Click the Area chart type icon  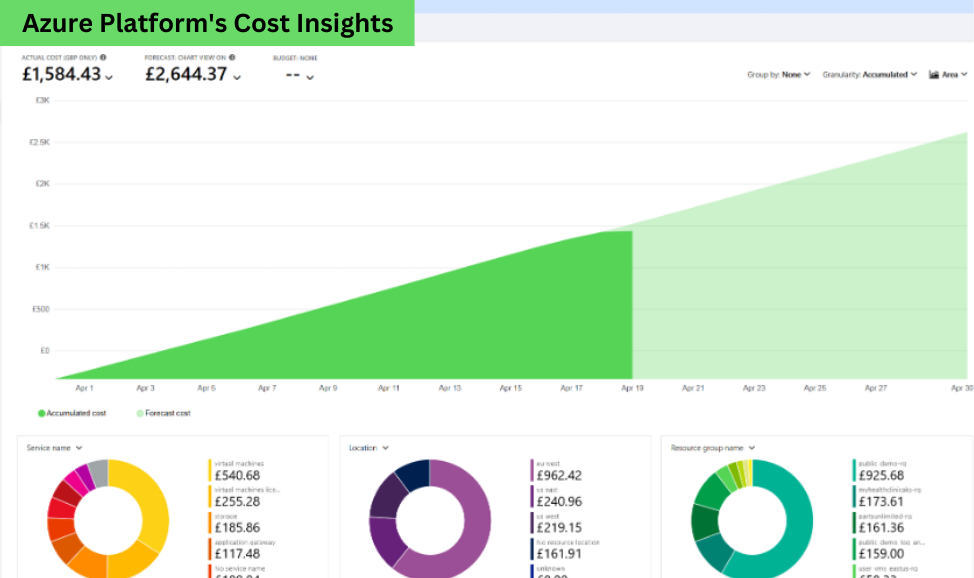(934, 74)
